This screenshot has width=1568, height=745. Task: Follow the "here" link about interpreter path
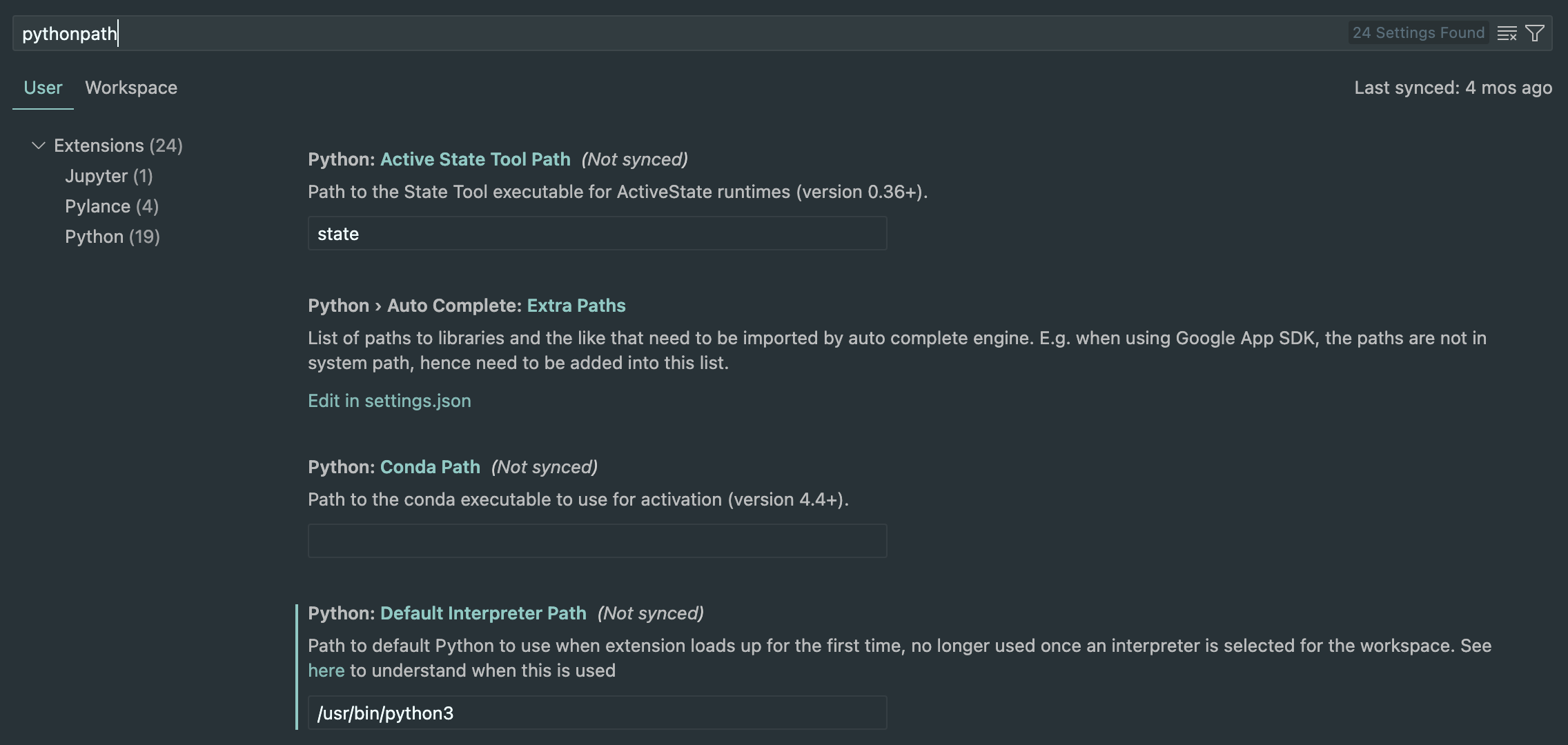coord(326,670)
